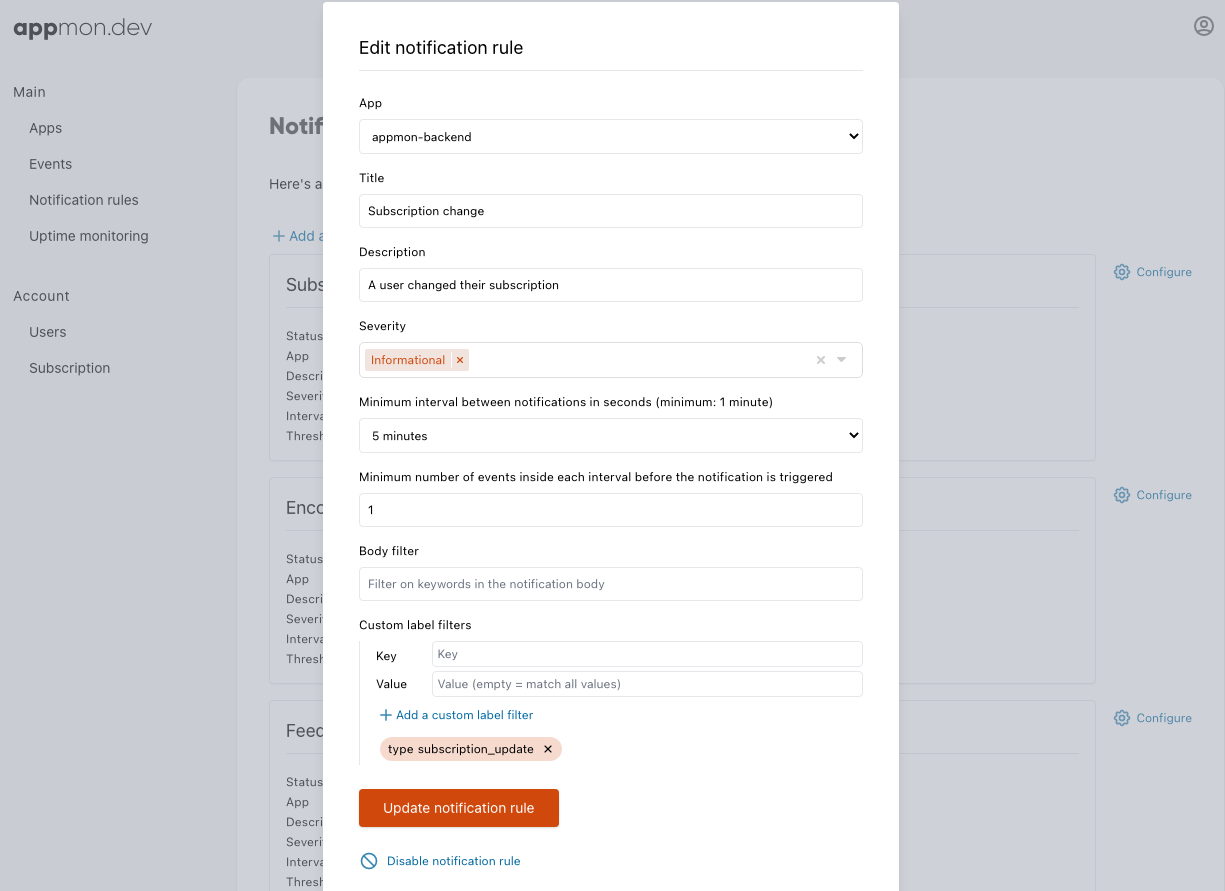Screen dimensions: 1225x891
Task: Click Update notification rule button
Action: [x=459, y=808]
